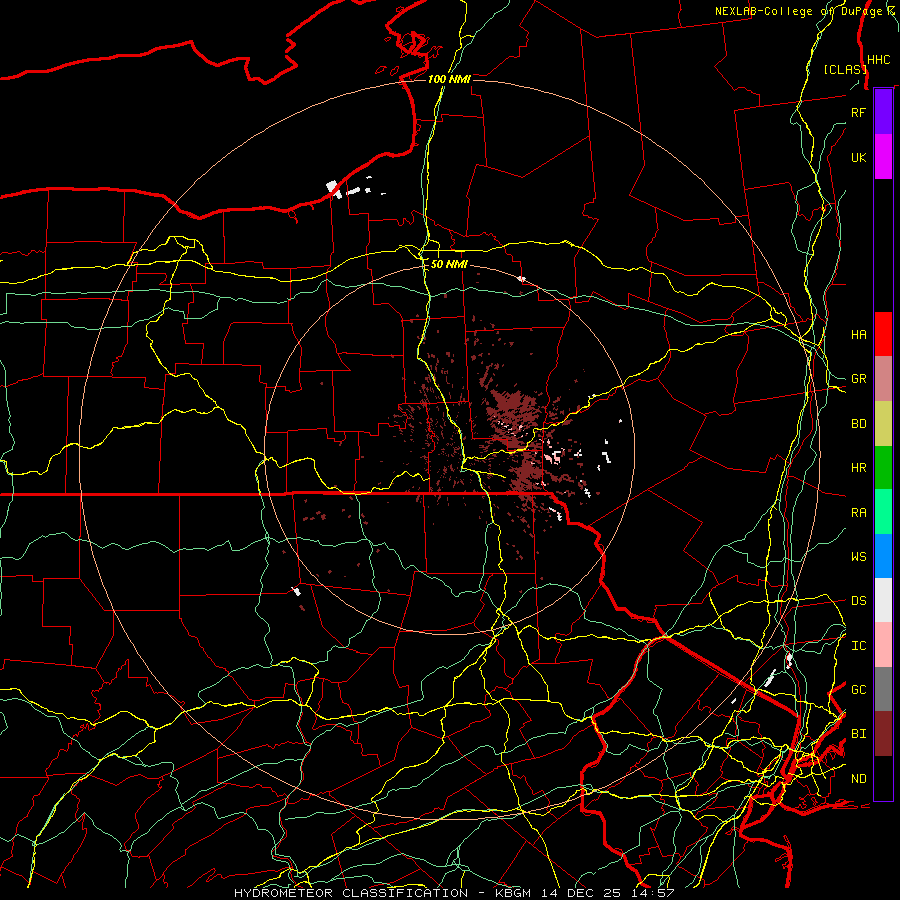Click the magenta UK legend color block
Image resolution: width=900 pixels, height=900 pixels.
click(x=883, y=157)
